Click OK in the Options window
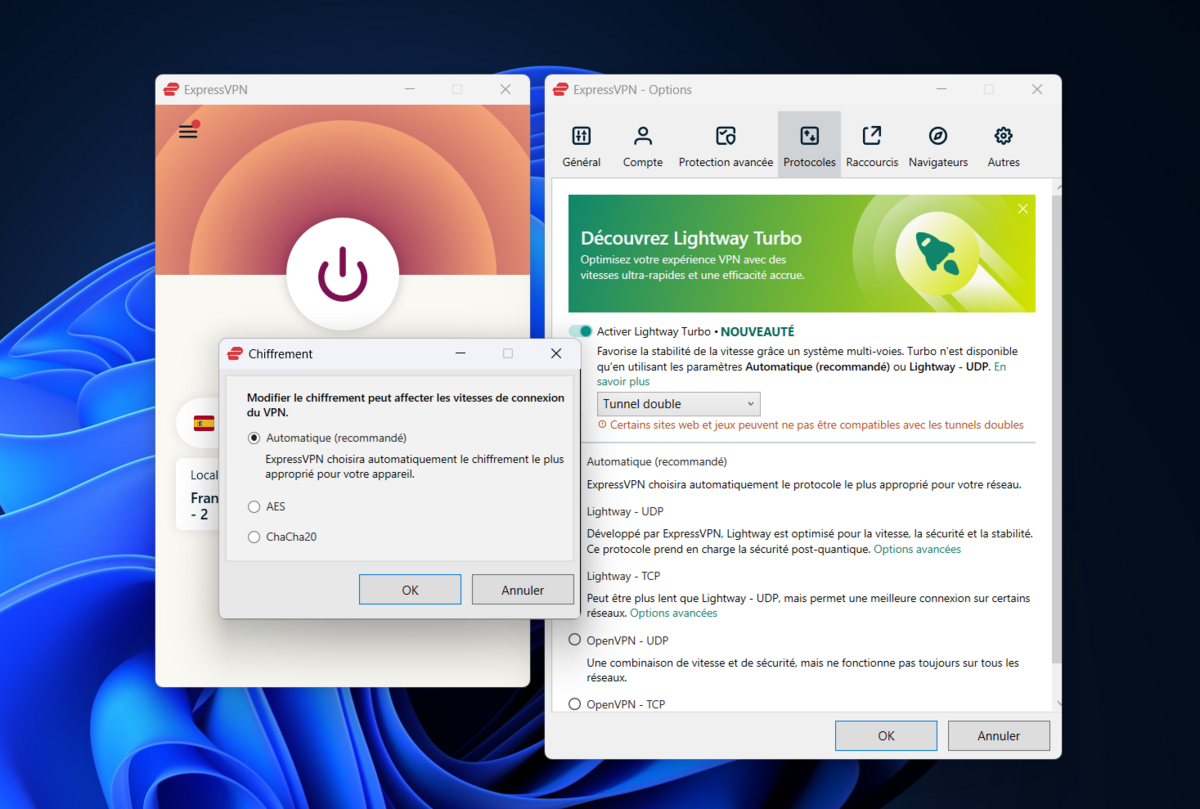The height and width of the screenshot is (809, 1200). click(886, 735)
